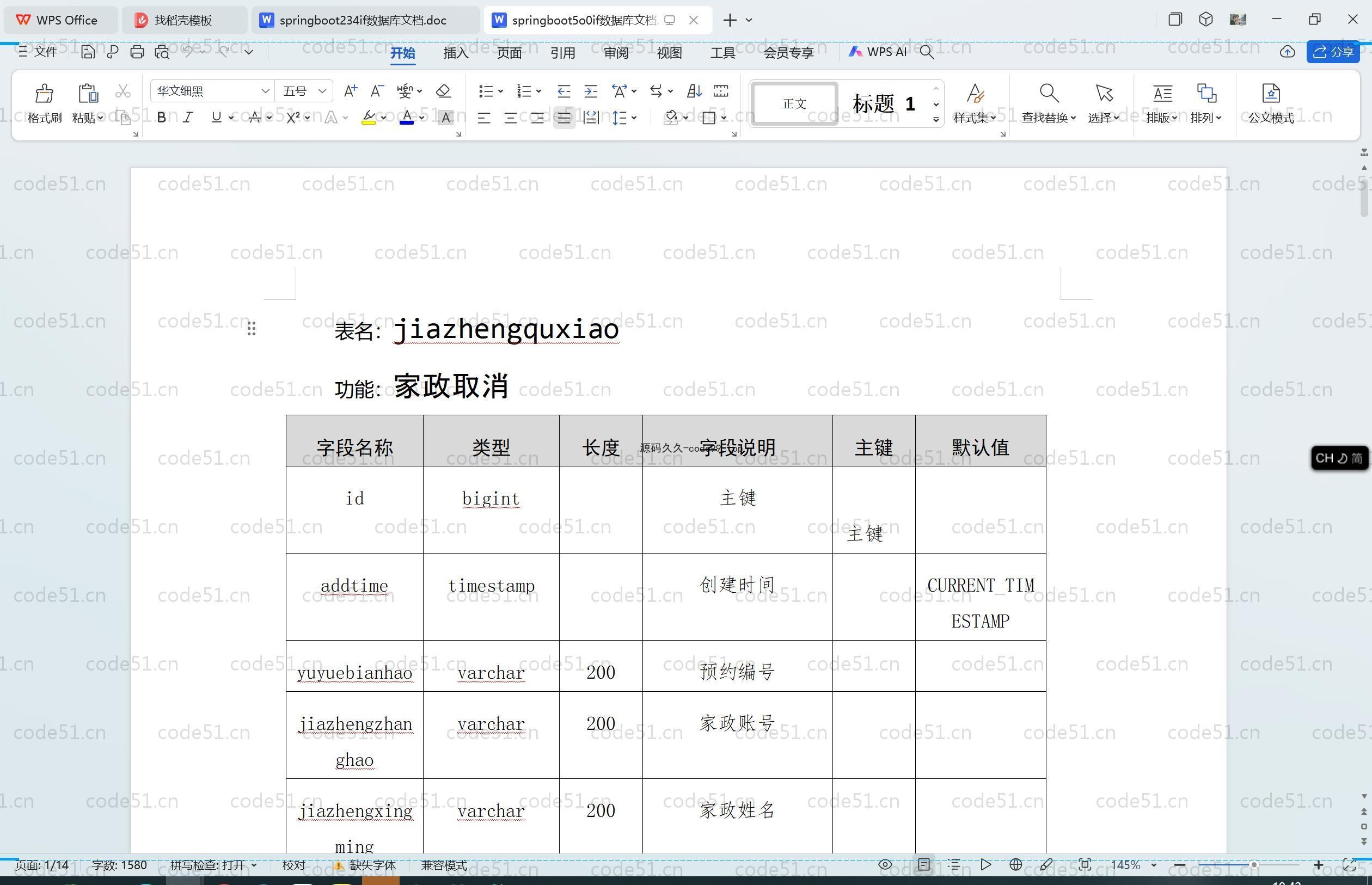Click the Undo arrow icon
Viewport: 1372px width, 885px height.
click(187, 51)
